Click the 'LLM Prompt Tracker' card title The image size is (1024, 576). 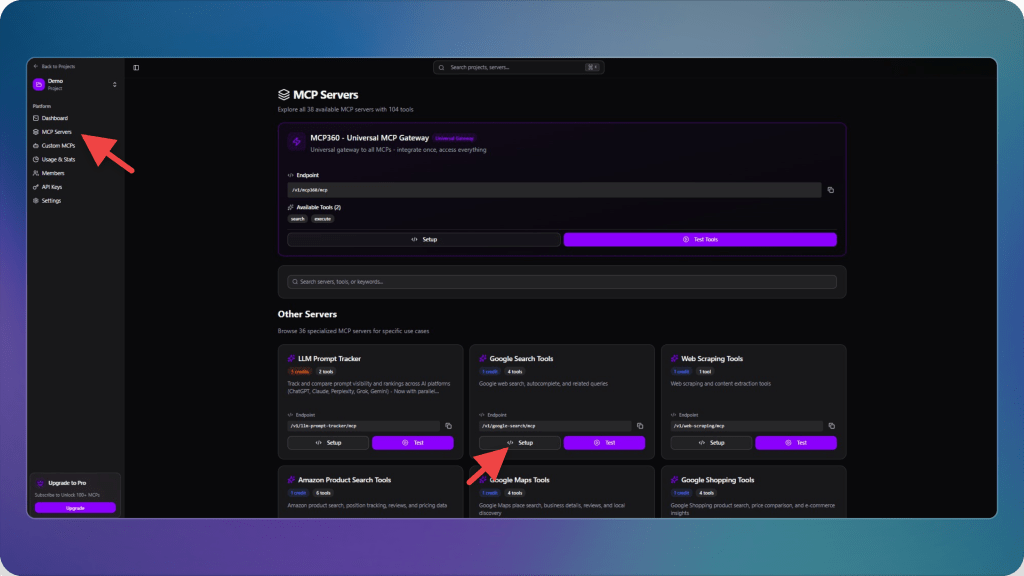tap(329, 359)
